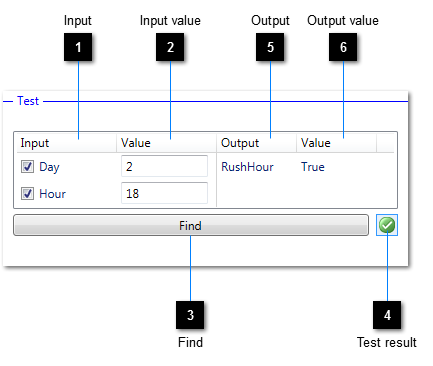This screenshot has width=433, height=366.
Task: Click the green test result checkmark icon
Action: [x=387, y=225]
